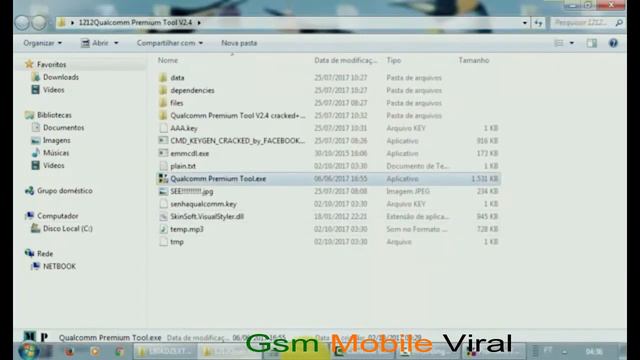Click the Disco Local (C:) drive icon
Image resolution: width=640 pixels, height=360 pixels.
click(36, 229)
